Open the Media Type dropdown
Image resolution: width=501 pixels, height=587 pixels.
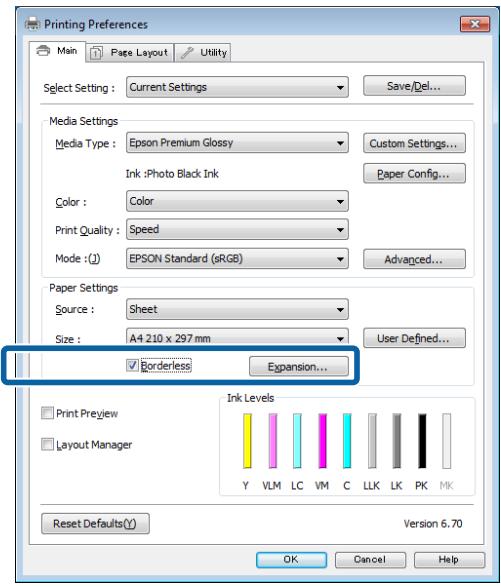[x=237, y=143]
